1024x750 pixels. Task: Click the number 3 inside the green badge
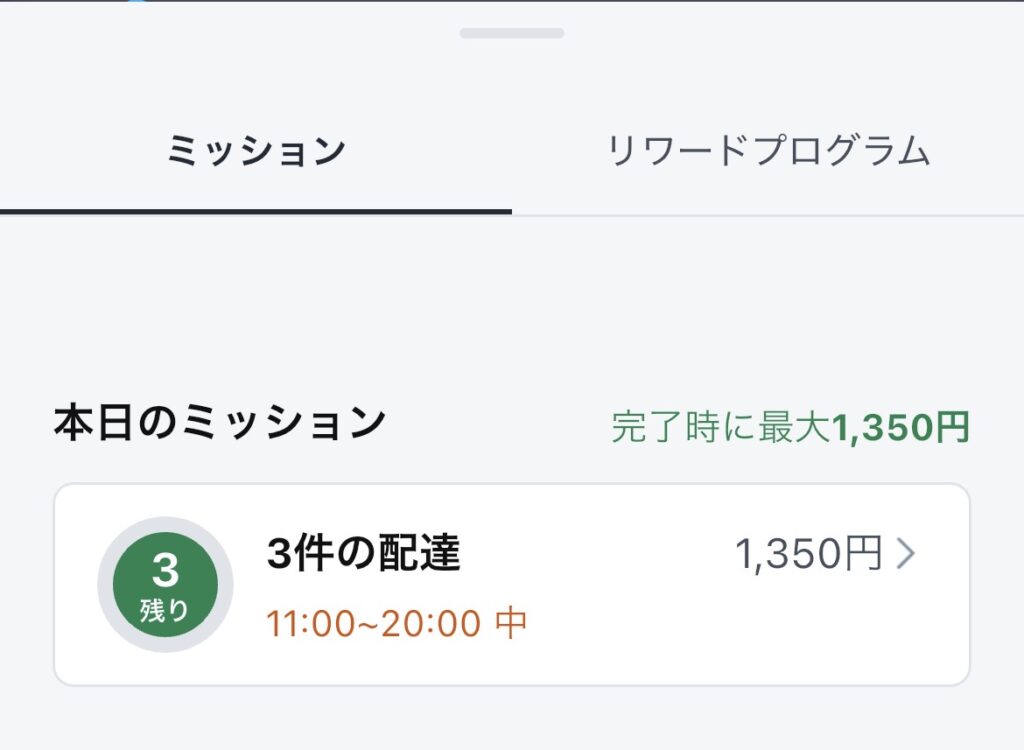click(165, 571)
